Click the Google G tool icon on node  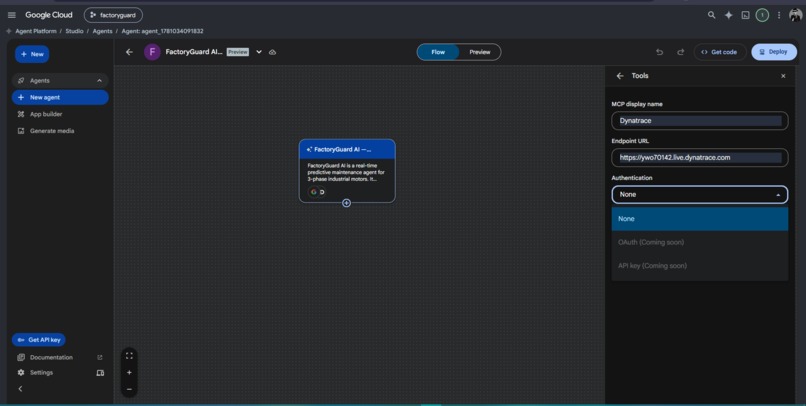[x=314, y=192]
